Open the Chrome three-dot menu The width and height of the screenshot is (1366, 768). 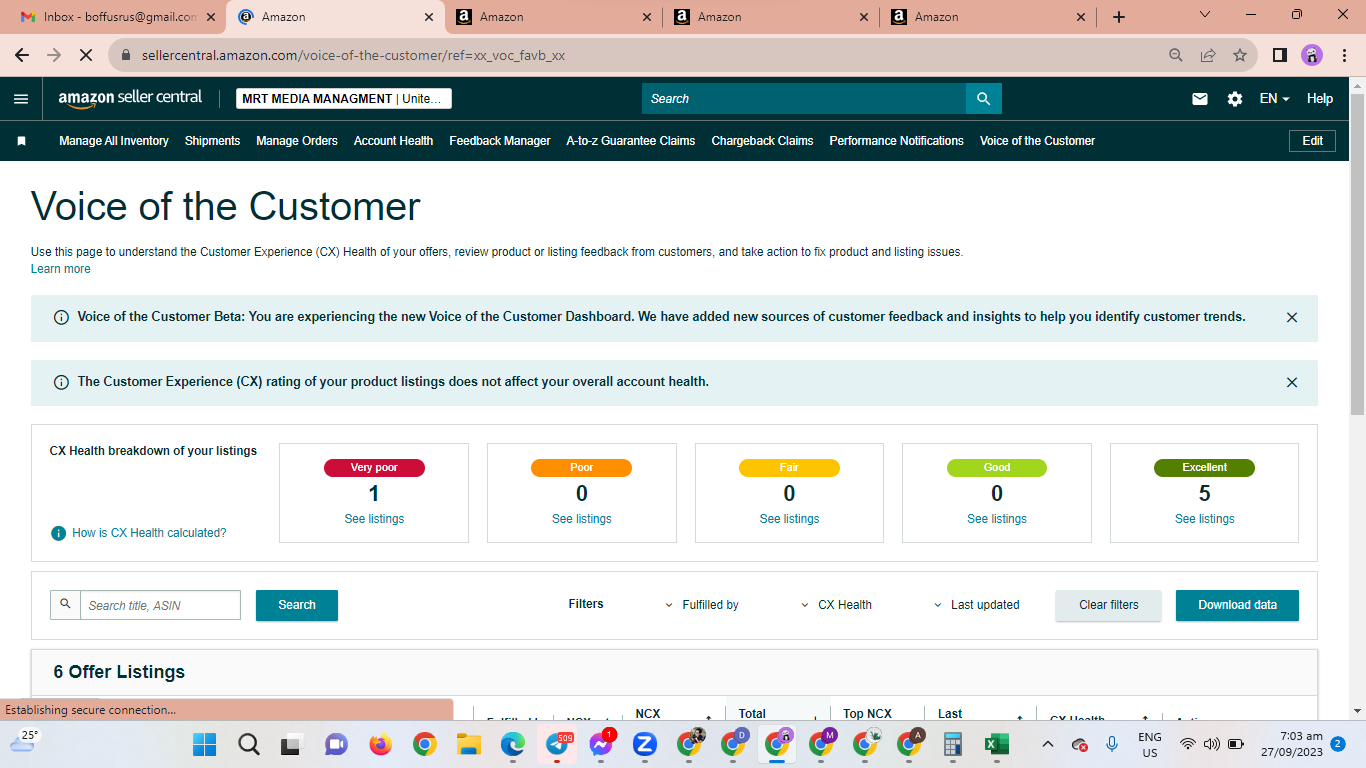1345,56
